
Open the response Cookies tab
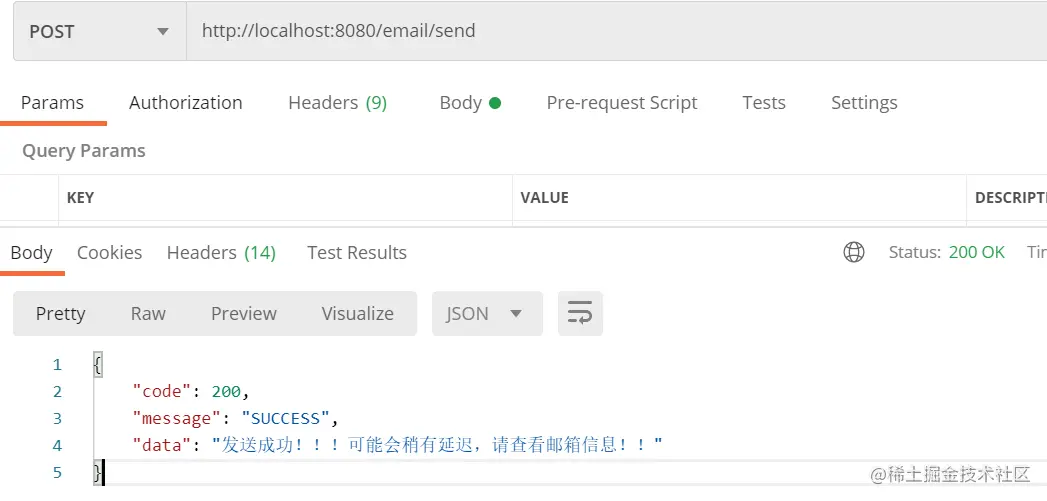(110, 253)
